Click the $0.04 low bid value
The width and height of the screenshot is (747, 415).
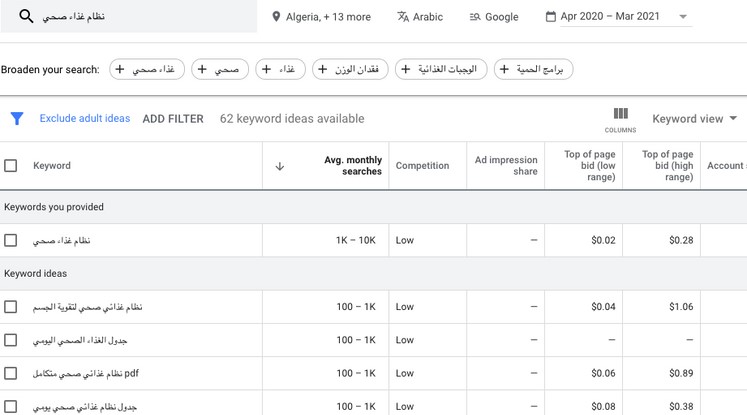603,306
